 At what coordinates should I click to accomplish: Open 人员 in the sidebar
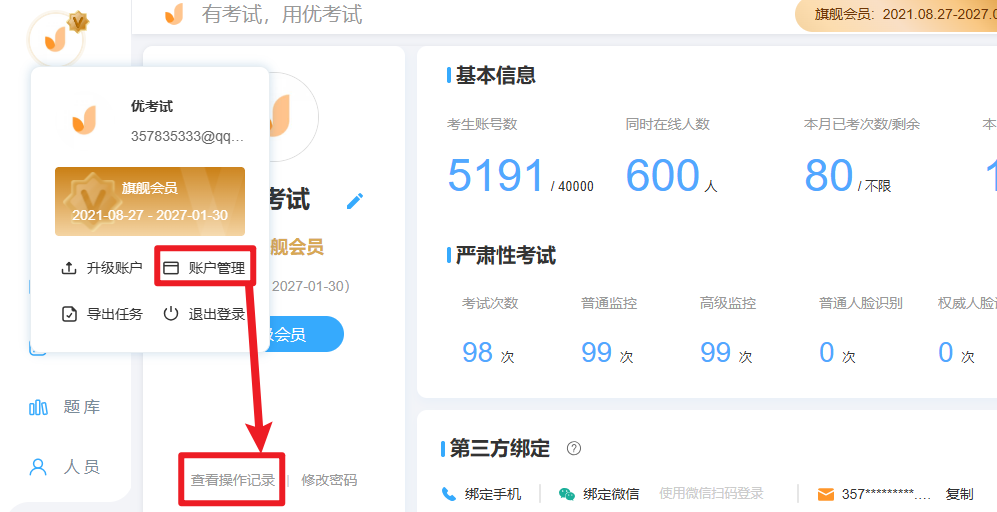(65, 467)
